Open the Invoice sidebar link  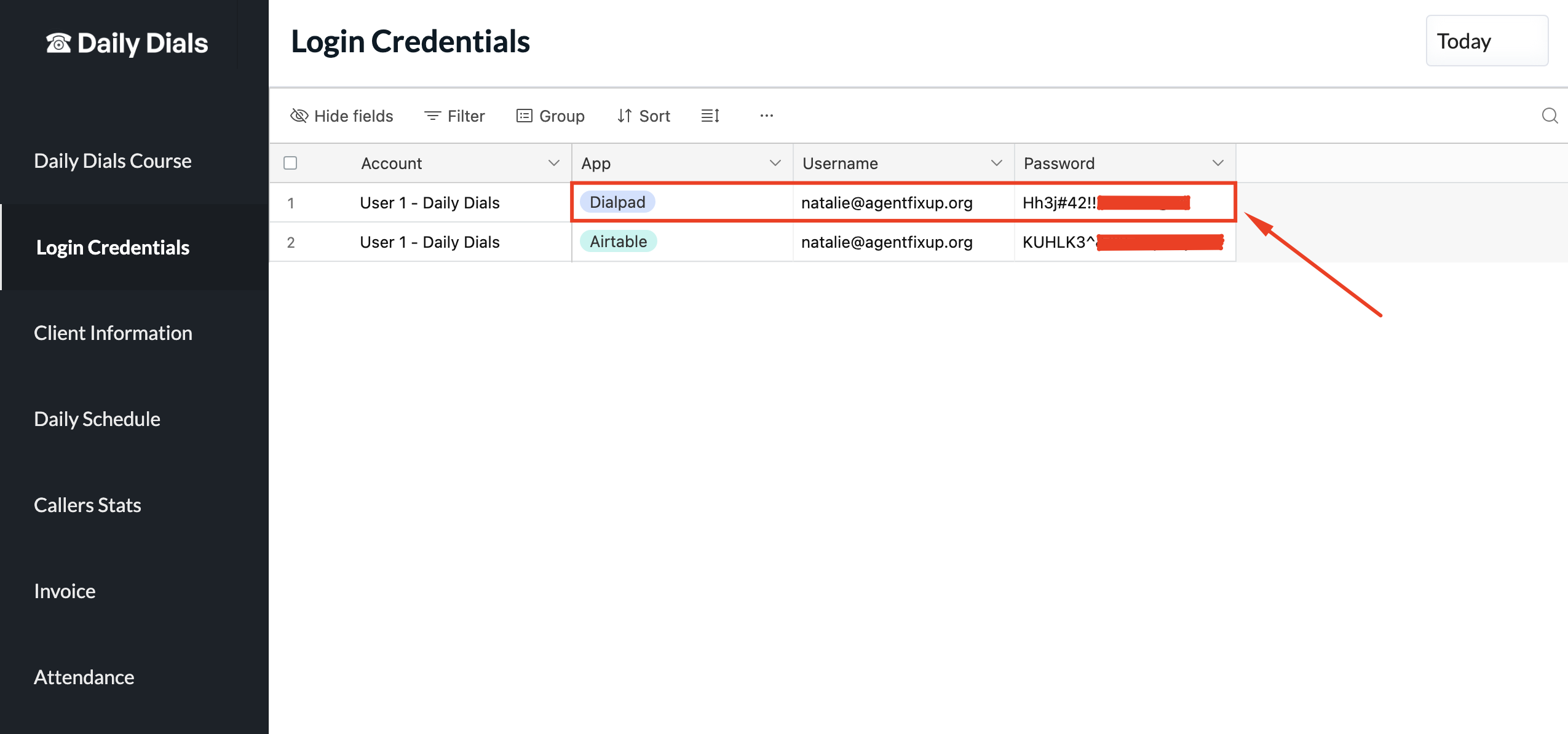pyautogui.click(x=65, y=591)
